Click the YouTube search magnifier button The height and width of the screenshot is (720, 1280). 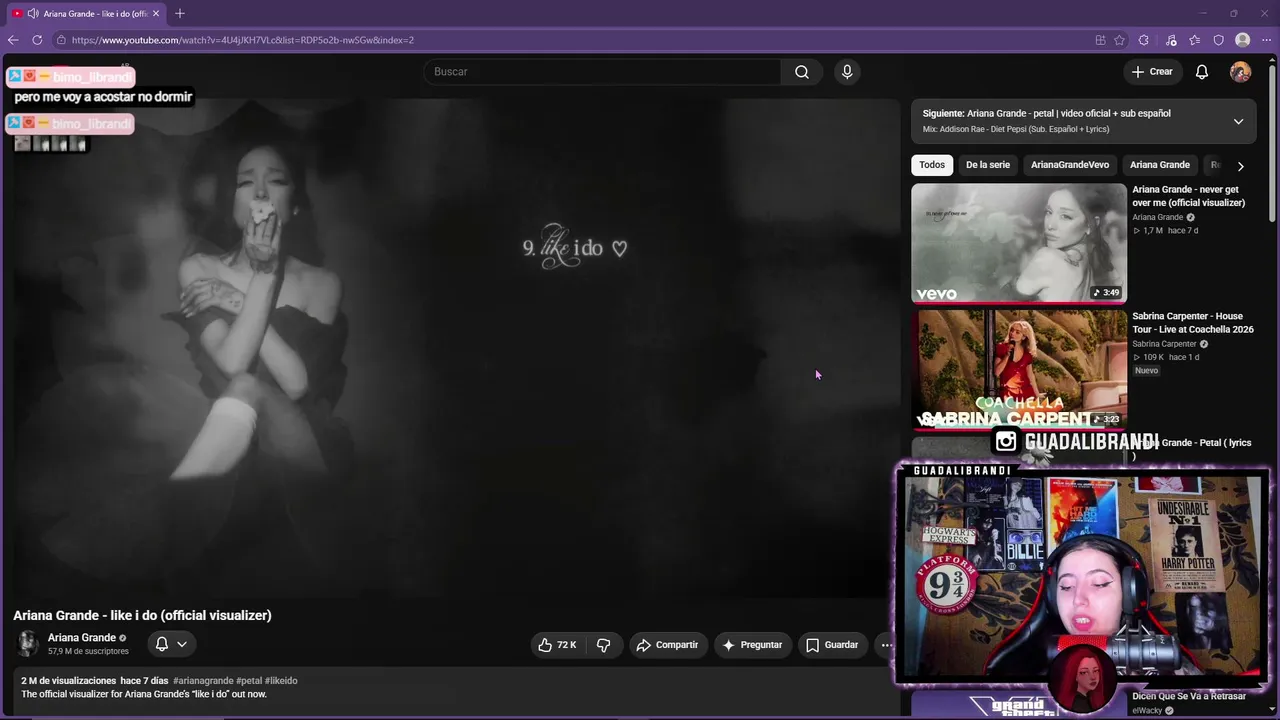pos(802,72)
